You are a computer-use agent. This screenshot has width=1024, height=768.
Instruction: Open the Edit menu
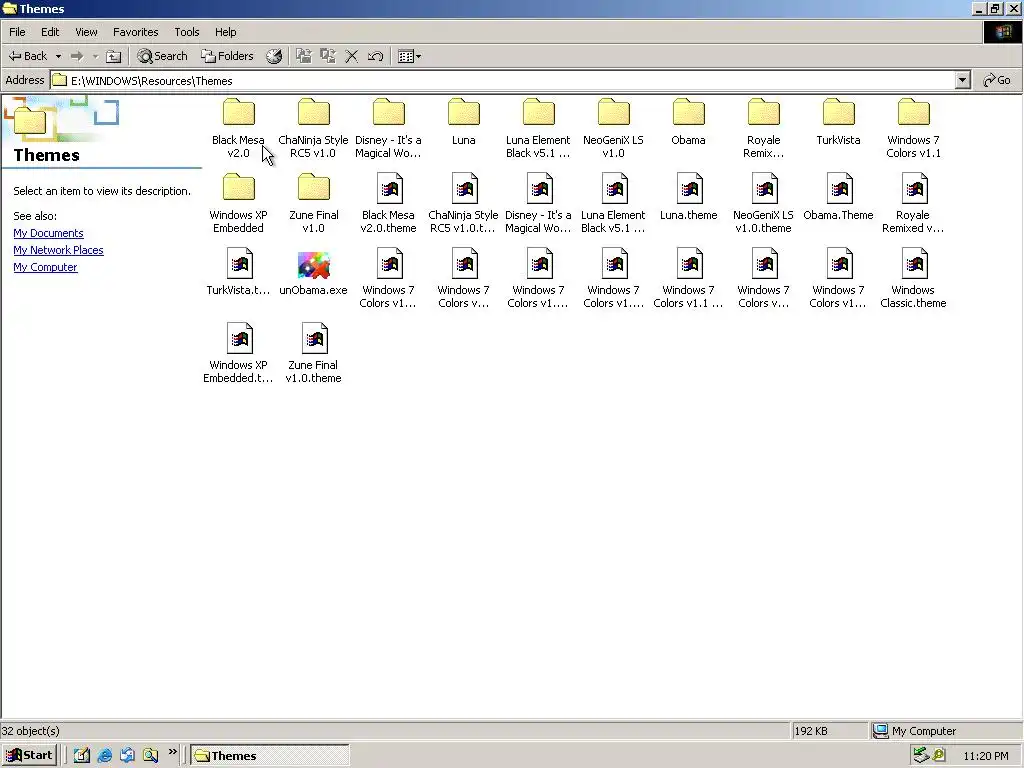point(50,32)
